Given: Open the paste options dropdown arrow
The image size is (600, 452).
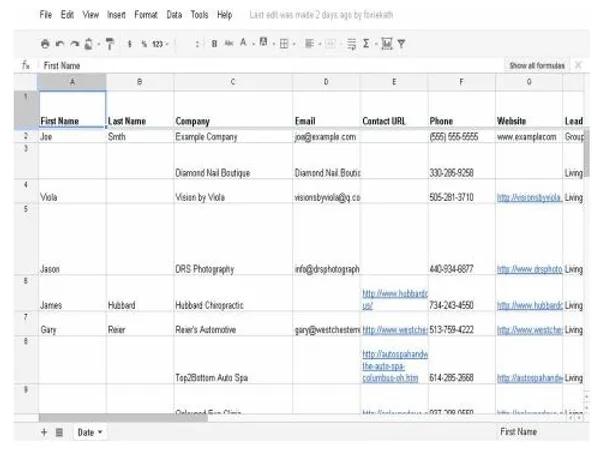Looking at the screenshot, I should [x=99, y=44].
